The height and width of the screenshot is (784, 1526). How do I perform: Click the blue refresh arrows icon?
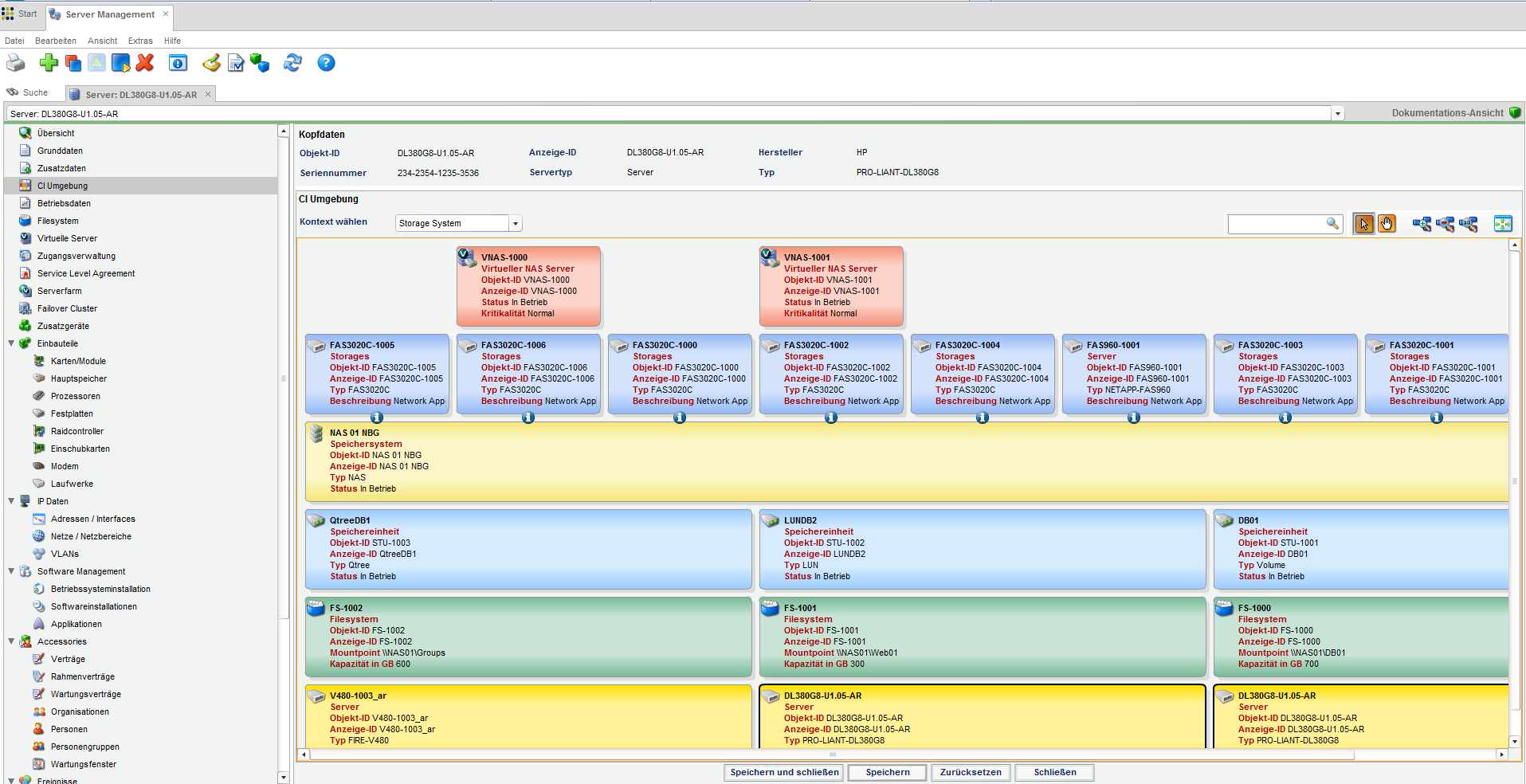pos(292,63)
